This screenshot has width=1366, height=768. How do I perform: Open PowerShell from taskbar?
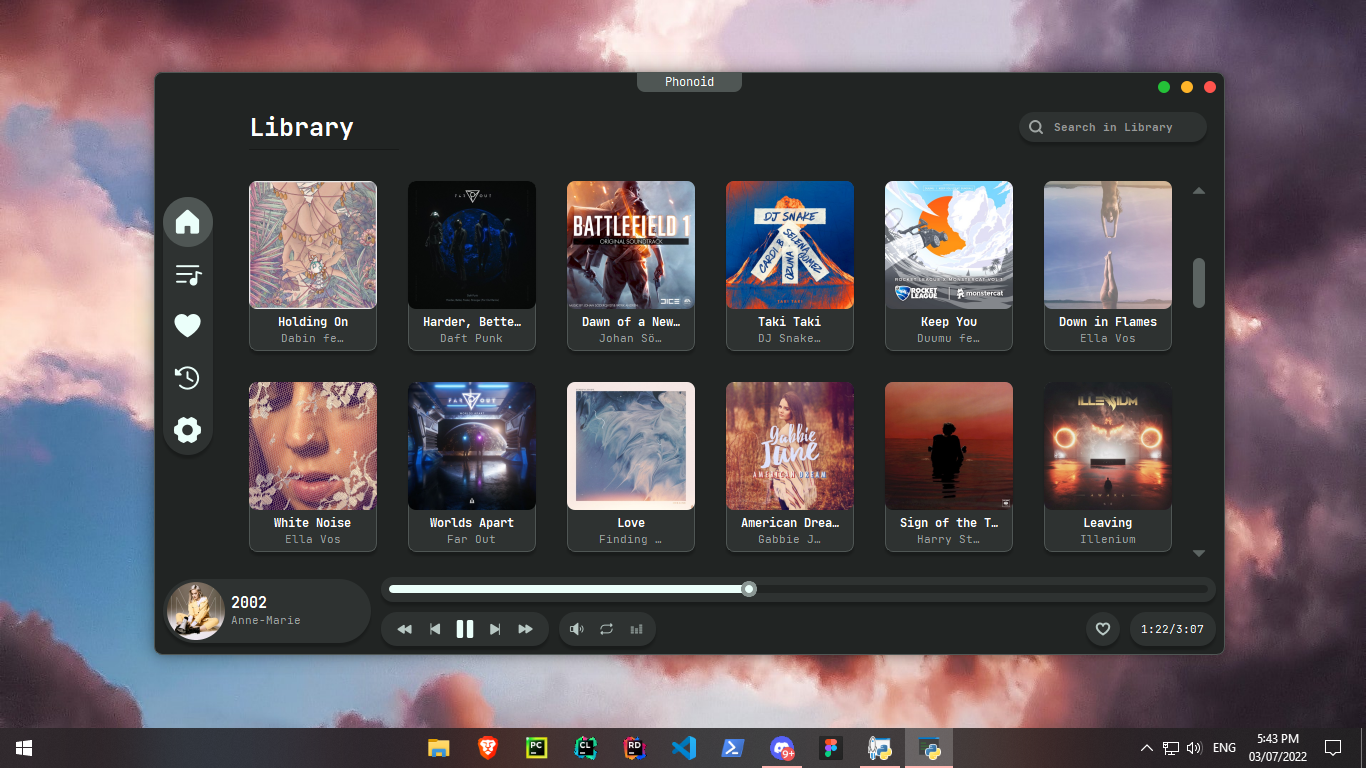pyautogui.click(x=732, y=748)
